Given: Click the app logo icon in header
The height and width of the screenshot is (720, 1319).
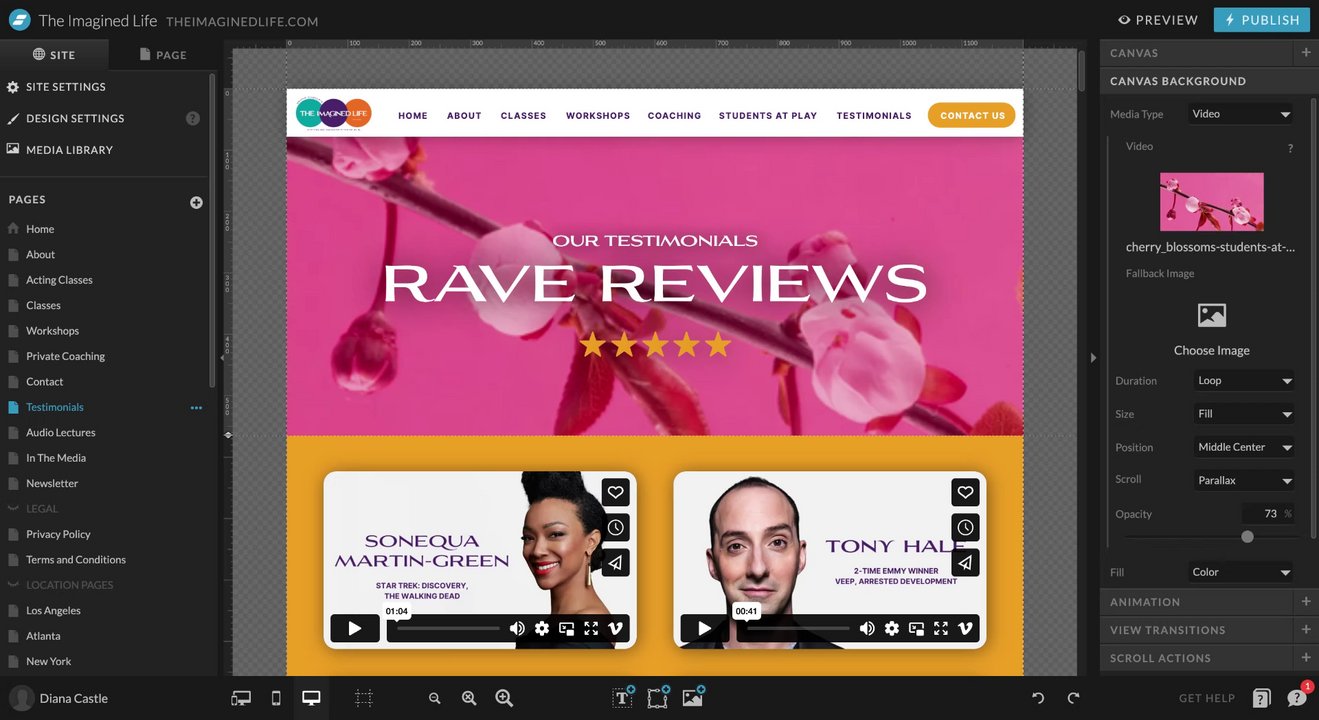Looking at the screenshot, I should click(18, 20).
